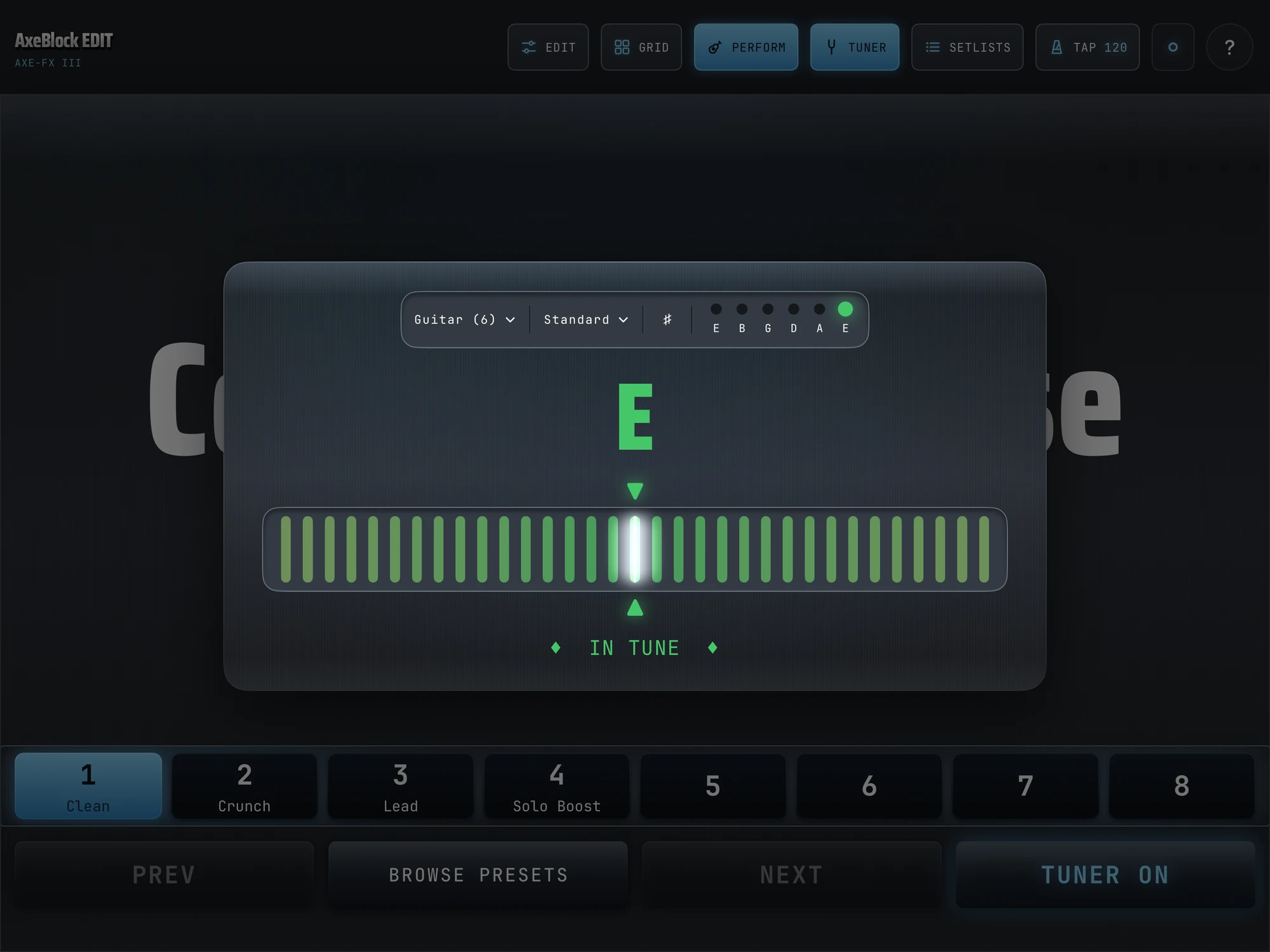Click the tuner cents meter bar
The image size is (1270, 952).
(x=635, y=549)
